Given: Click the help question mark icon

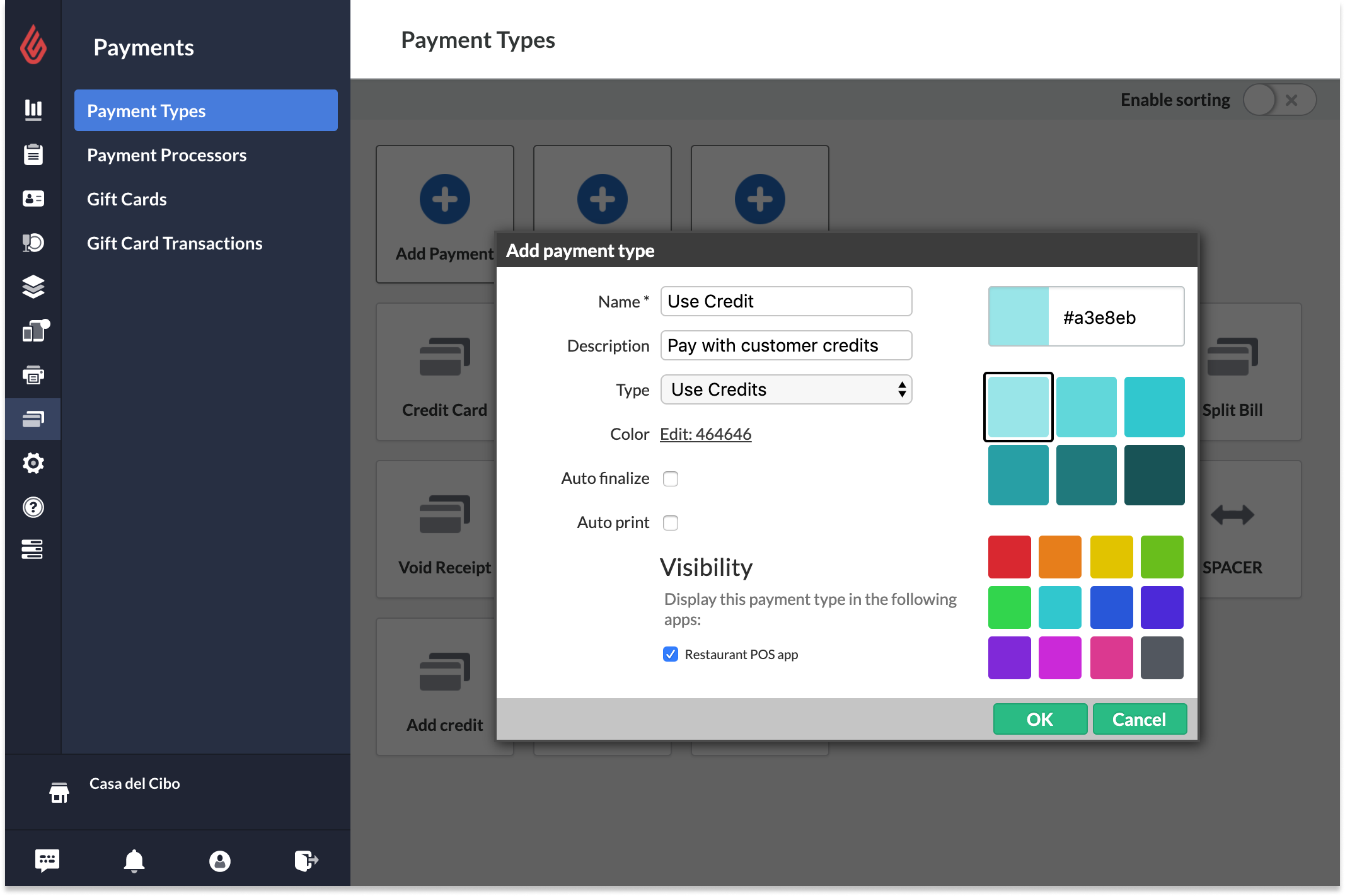Looking at the screenshot, I should click(x=33, y=507).
